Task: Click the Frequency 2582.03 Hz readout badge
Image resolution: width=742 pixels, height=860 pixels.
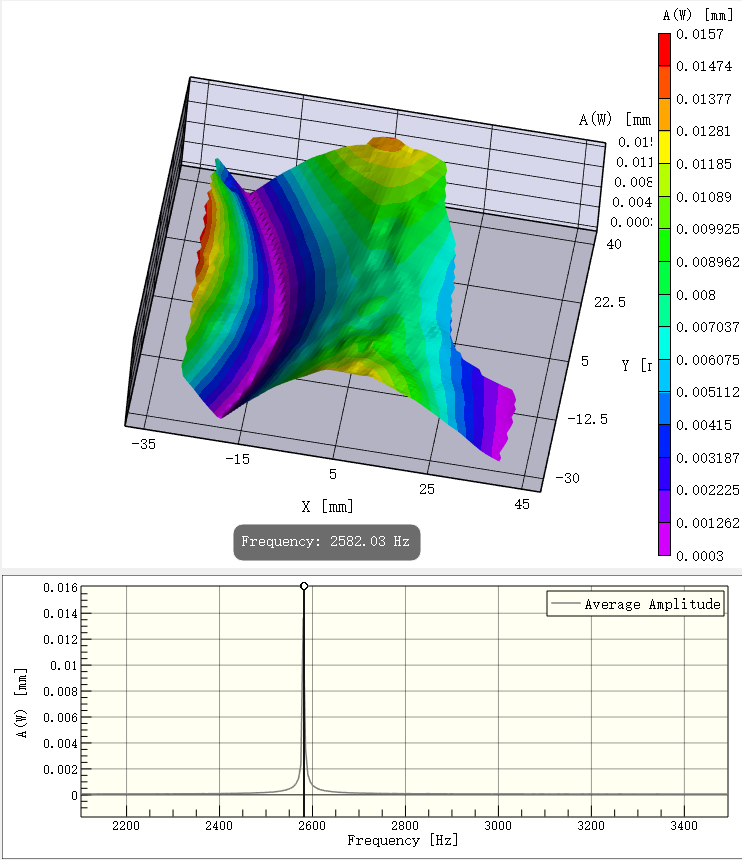Action: click(x=326, y=542)
